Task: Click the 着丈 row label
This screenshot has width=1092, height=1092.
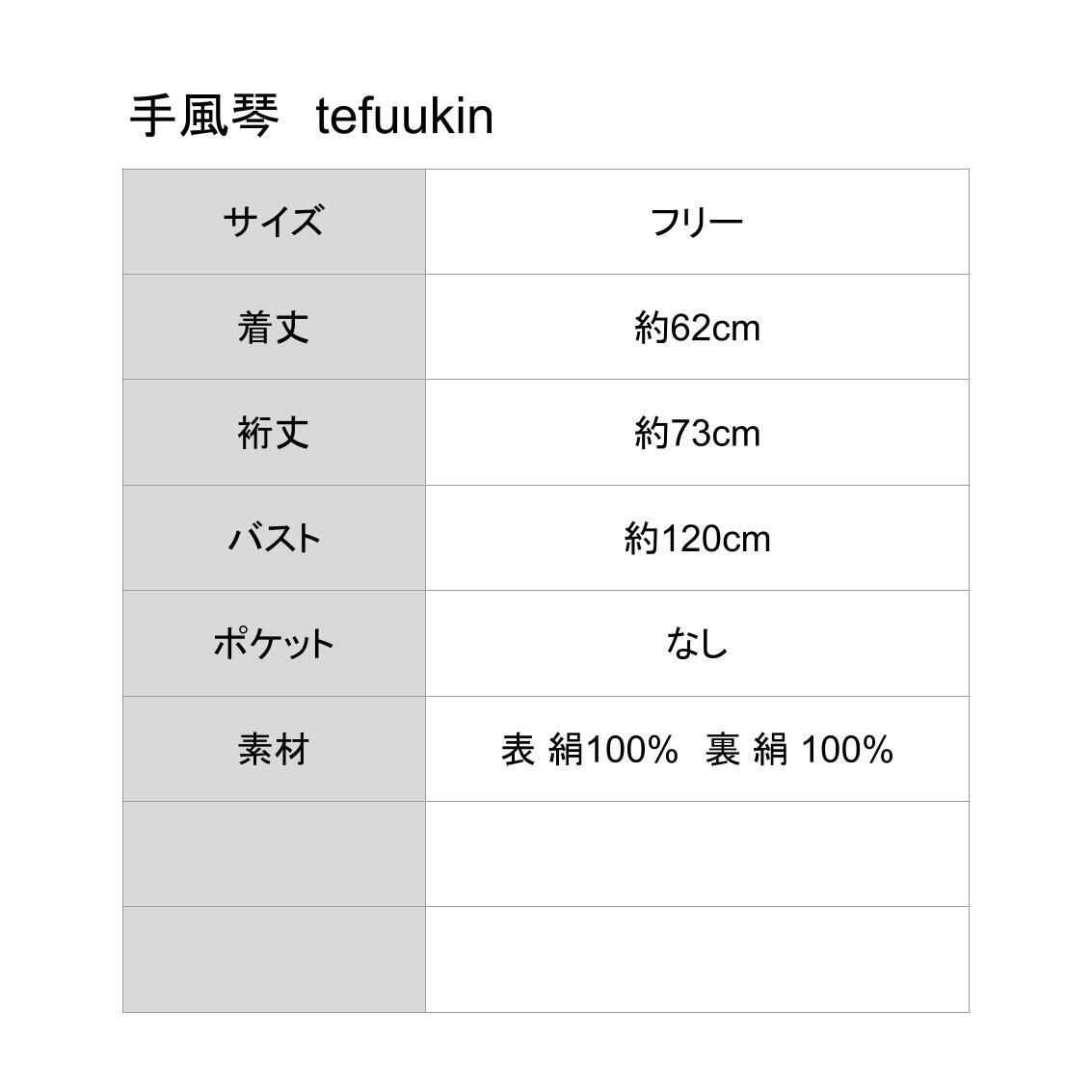Action: click(274, 328)
